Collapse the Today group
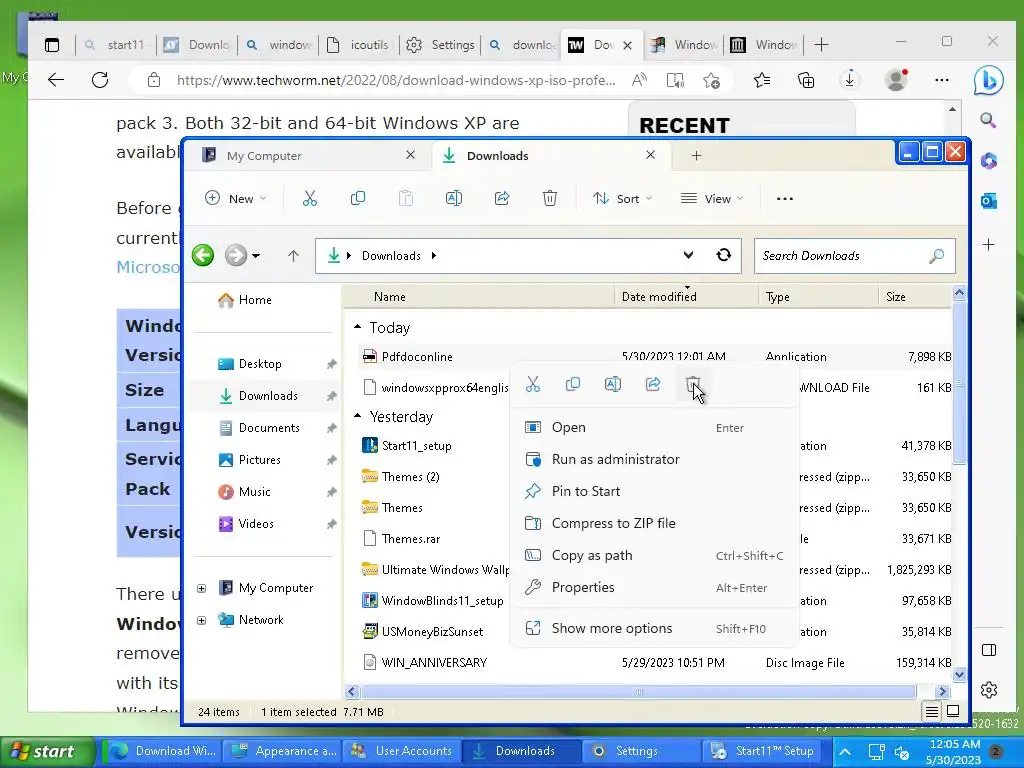Viewport: 1024px width, 768px height. (357, 327)
